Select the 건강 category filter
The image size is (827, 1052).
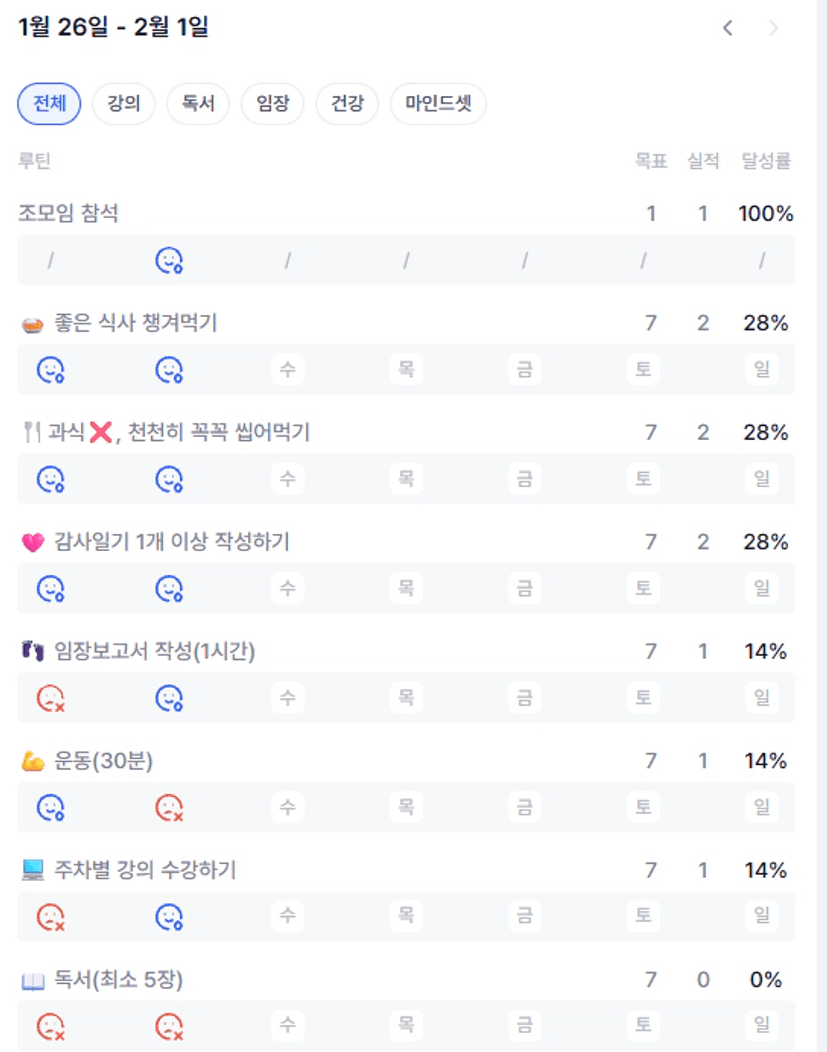(347, 103)
